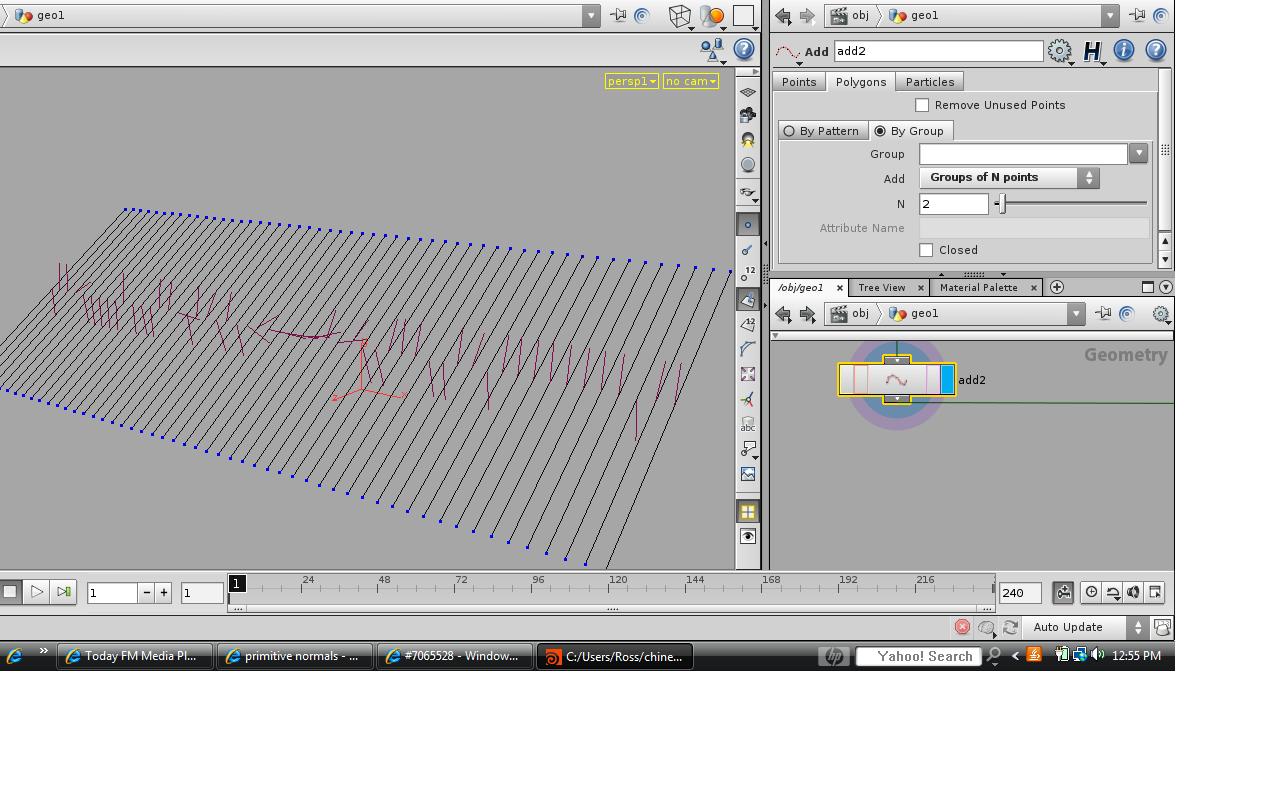
Task: Toggle display primitive hulls icon
Action: 748,349
